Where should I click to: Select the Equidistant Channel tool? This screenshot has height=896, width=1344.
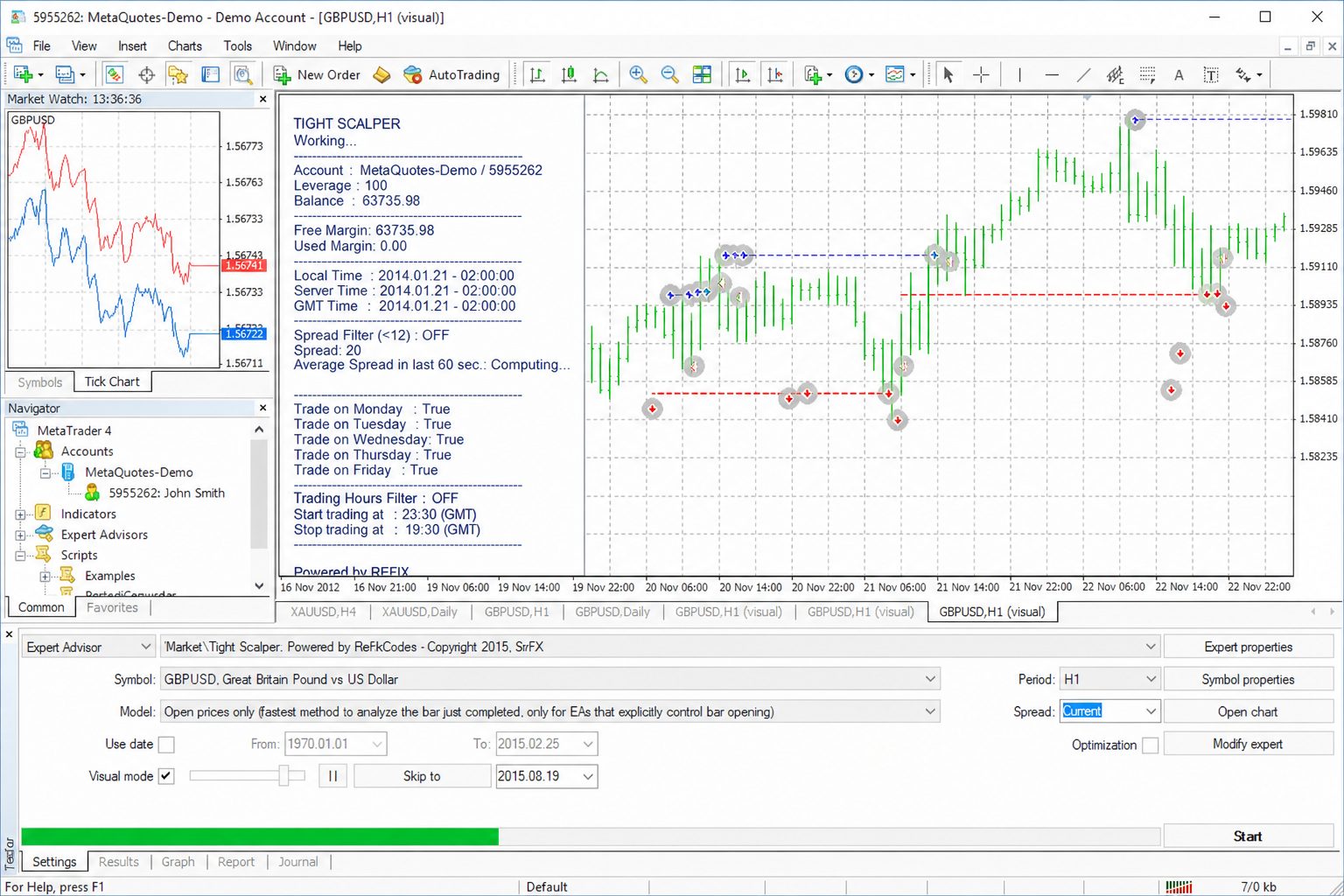pyautogui.click(x=1115, y=74)
